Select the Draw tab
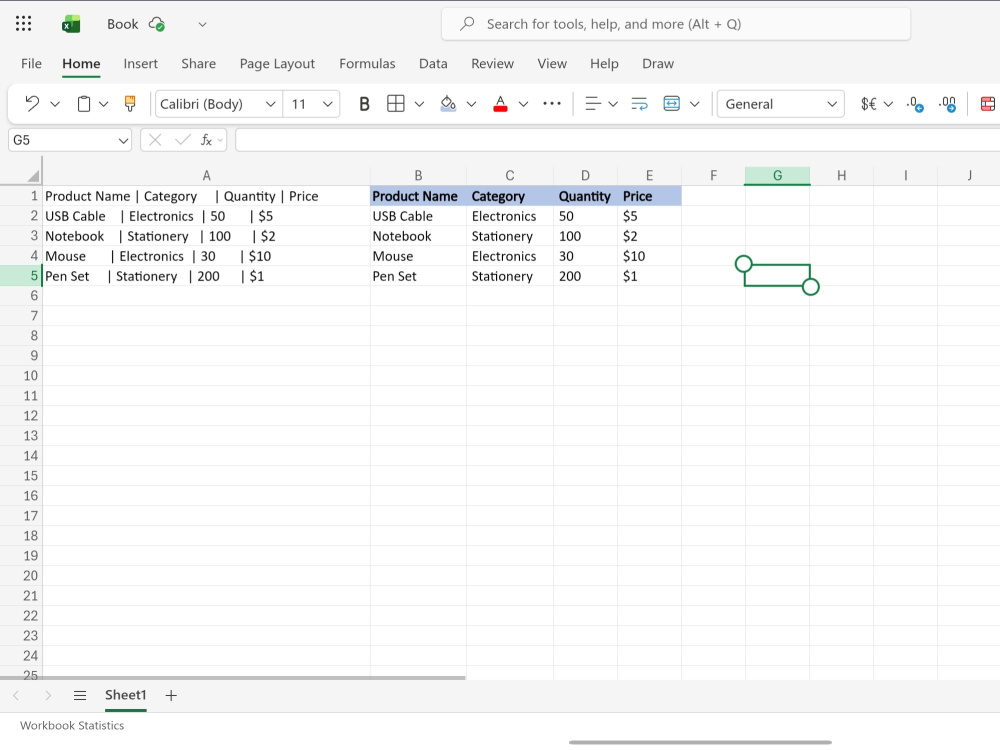Image resolution: width=1000 pixels, height=750 pixels. (658, 64)
